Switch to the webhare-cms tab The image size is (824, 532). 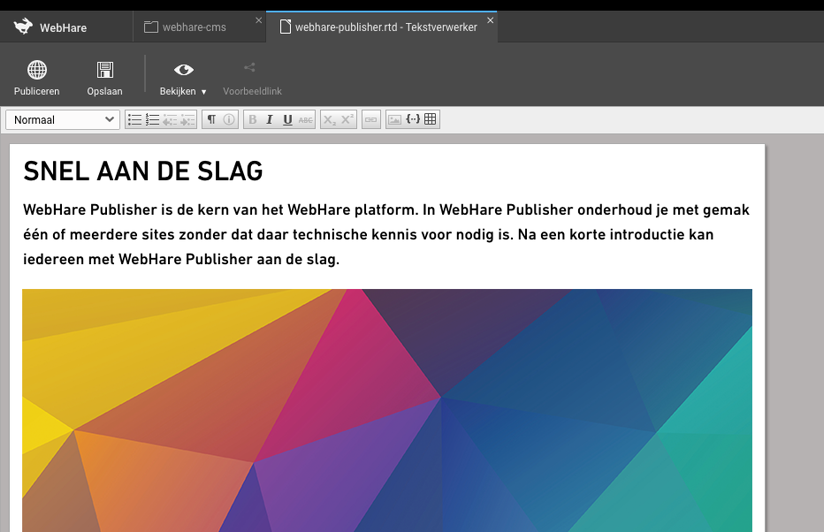(195, 27)
